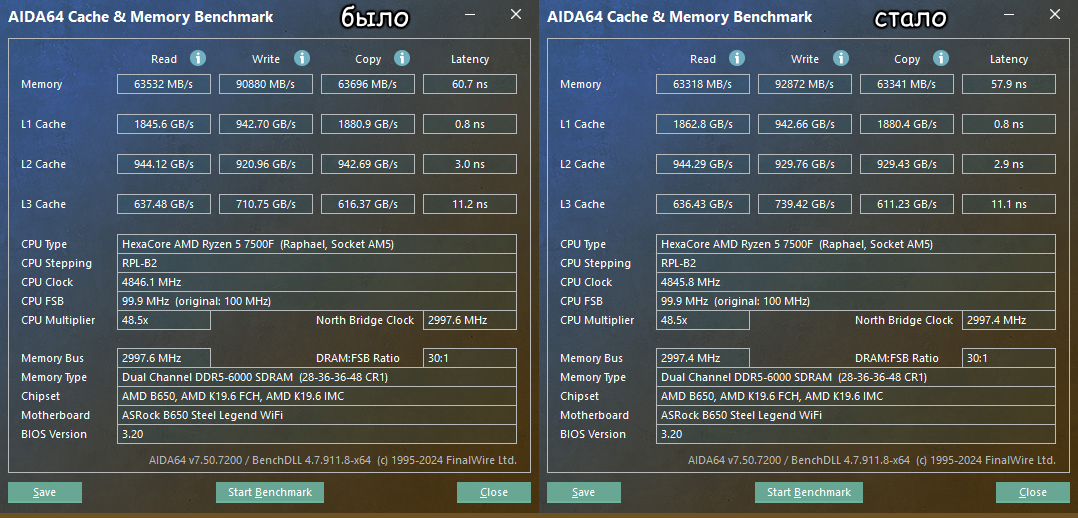Image resolution: width=1078 pixels, height=518 pixels.
Task: Click BIOS Version 3.20 in left window
Action: 317,434
